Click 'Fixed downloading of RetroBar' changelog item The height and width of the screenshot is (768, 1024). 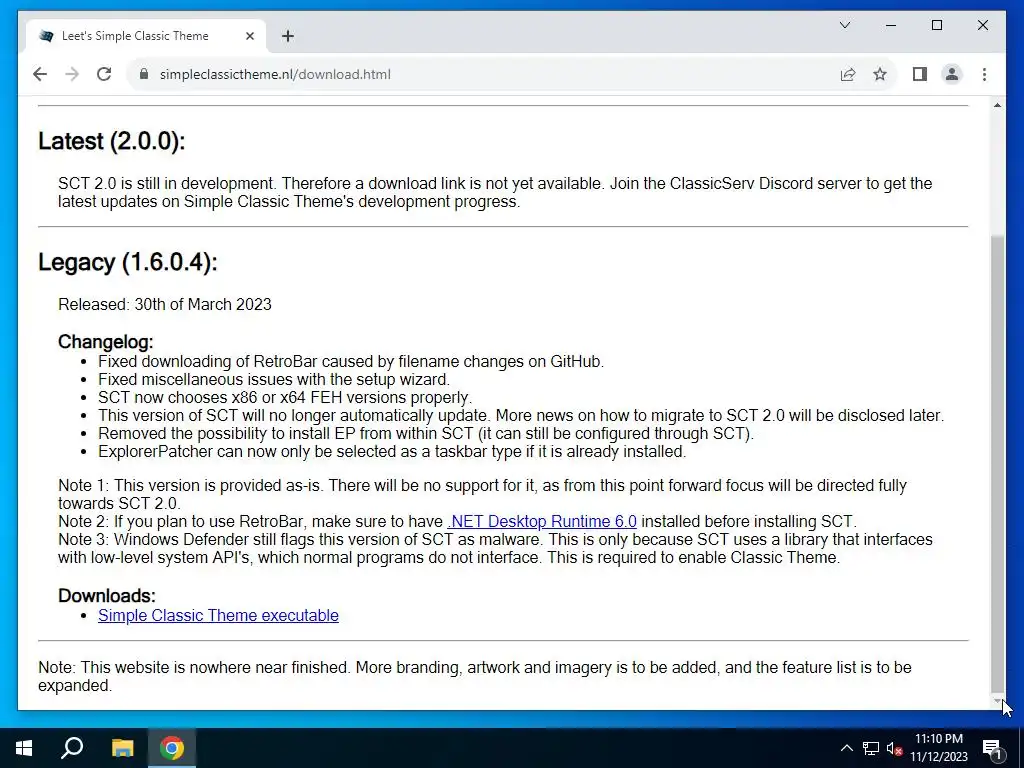pos(351,361)
